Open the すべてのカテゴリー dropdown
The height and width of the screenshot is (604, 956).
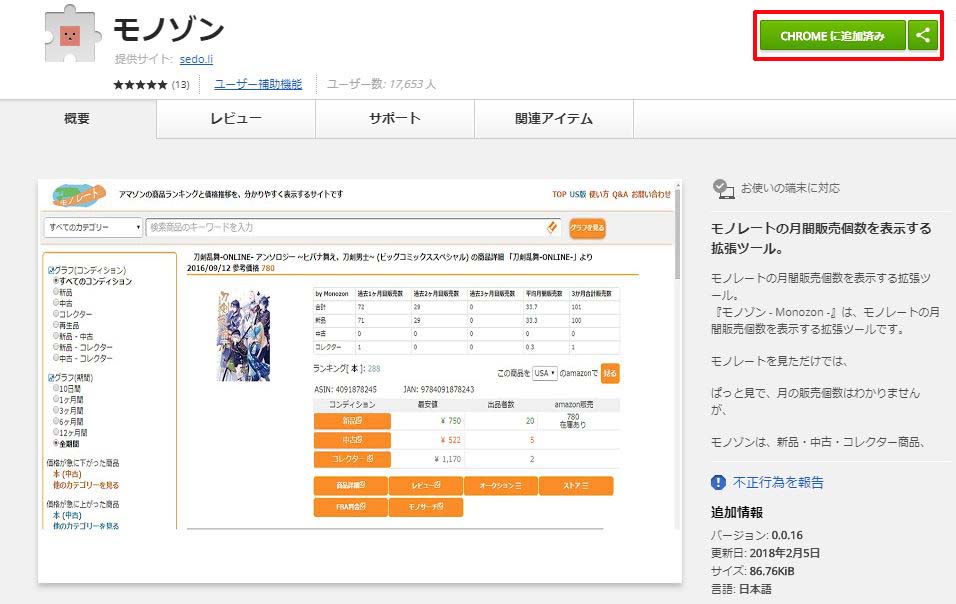click(x=93, y=227)
